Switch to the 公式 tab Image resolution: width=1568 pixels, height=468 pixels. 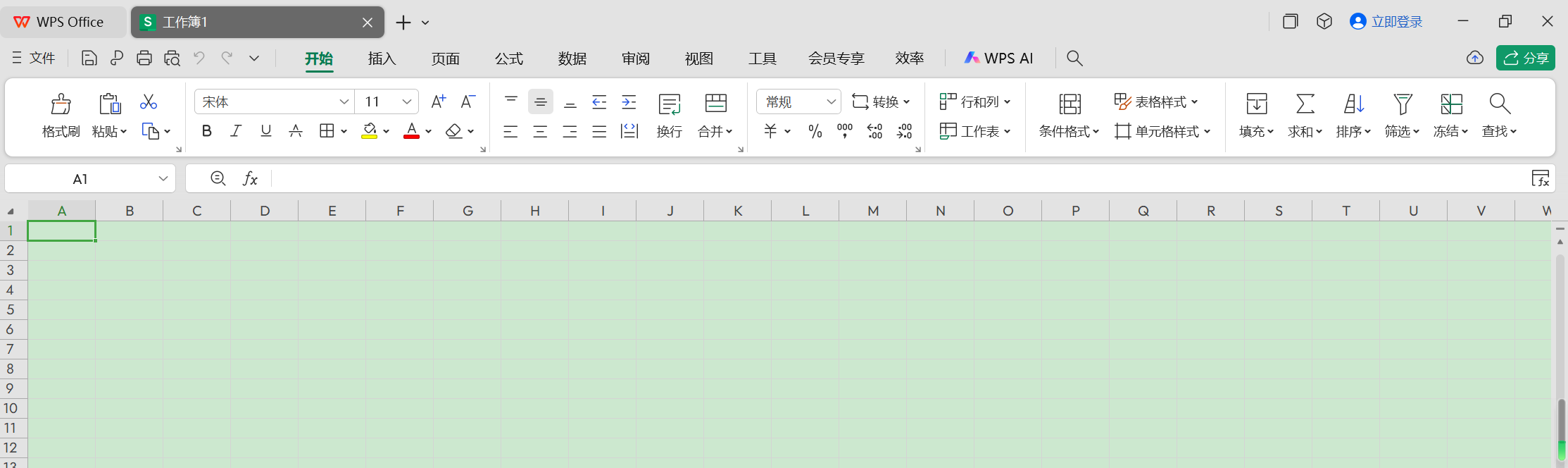click(x=508, y=58)
